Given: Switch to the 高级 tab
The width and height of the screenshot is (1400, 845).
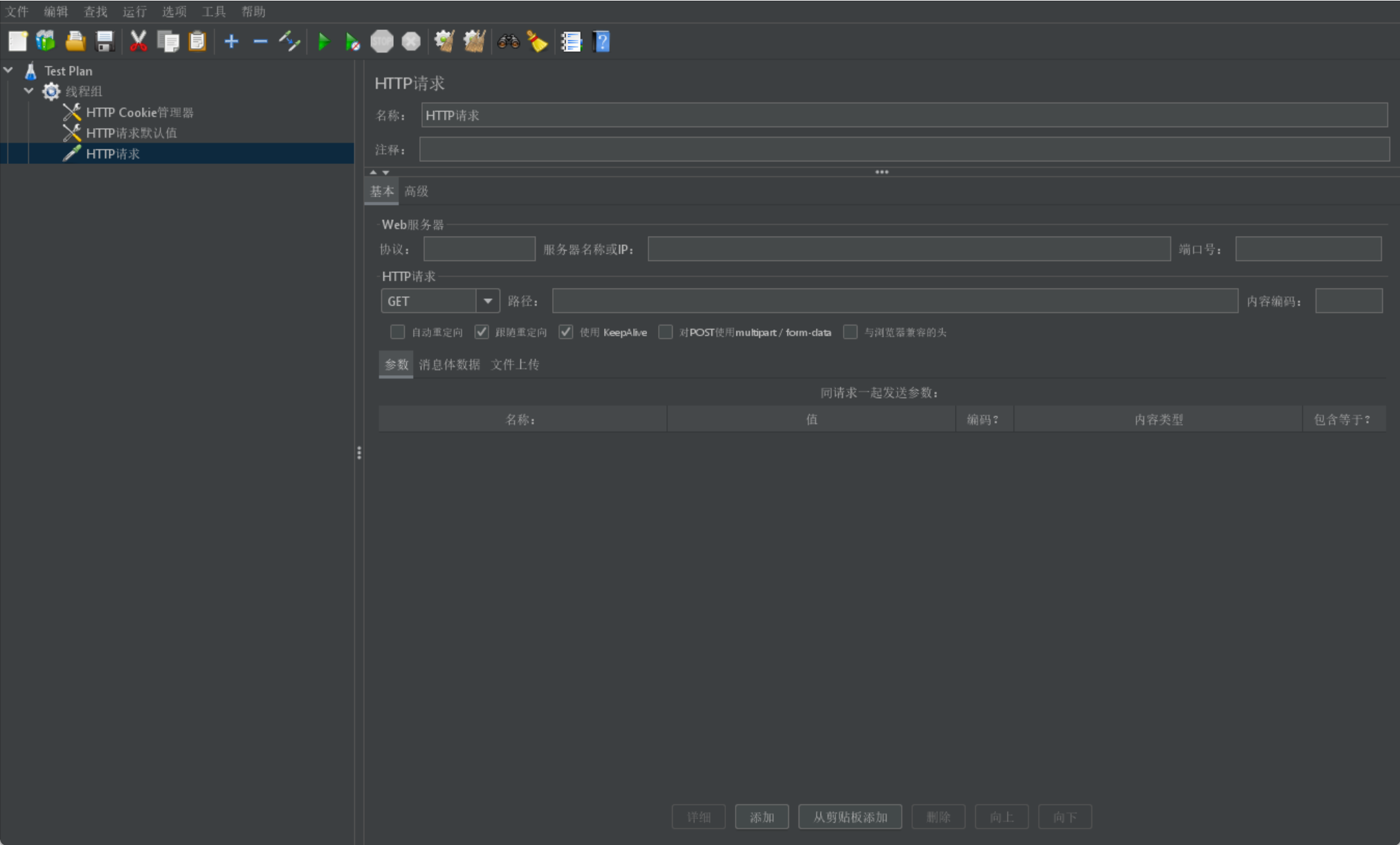Looking at the screenshot, I should coord(416,191).
